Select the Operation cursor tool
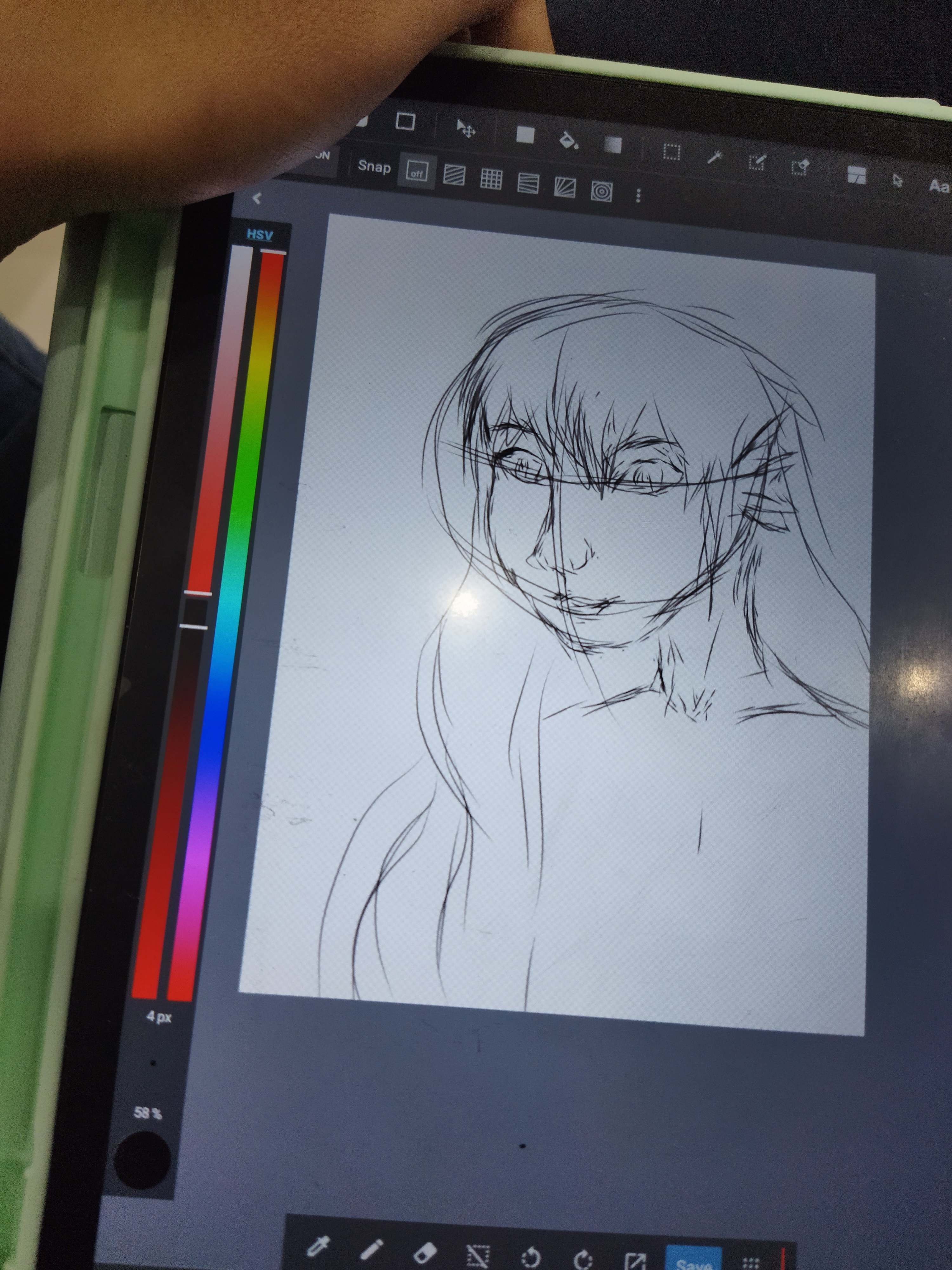The height and width of the screenshot is (1270, 952). pos(898,180)
